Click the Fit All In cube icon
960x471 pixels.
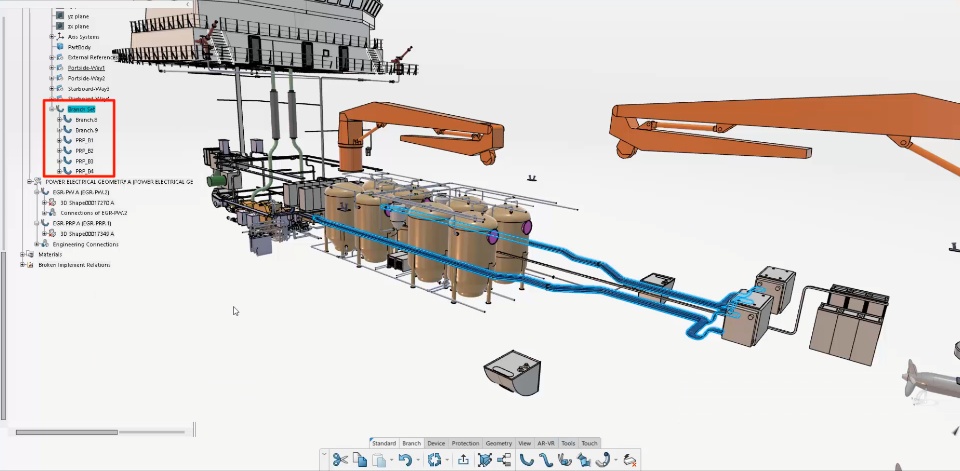(484, 459)
